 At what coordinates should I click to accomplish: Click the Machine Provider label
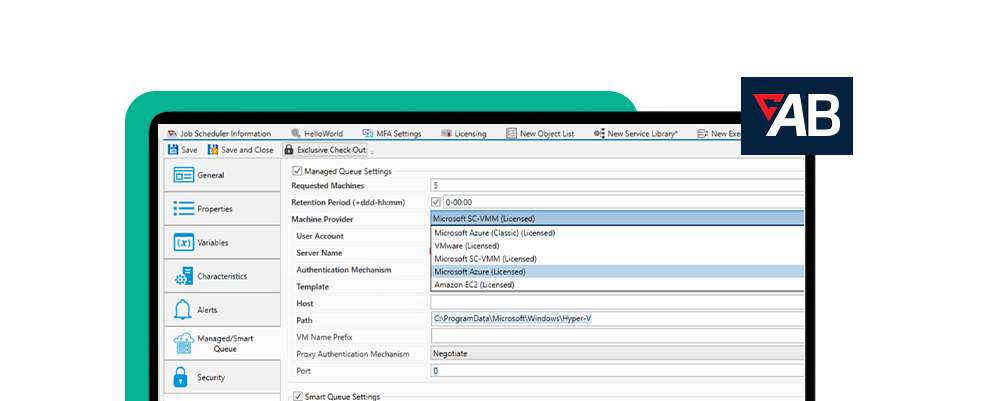pos(322,219)
